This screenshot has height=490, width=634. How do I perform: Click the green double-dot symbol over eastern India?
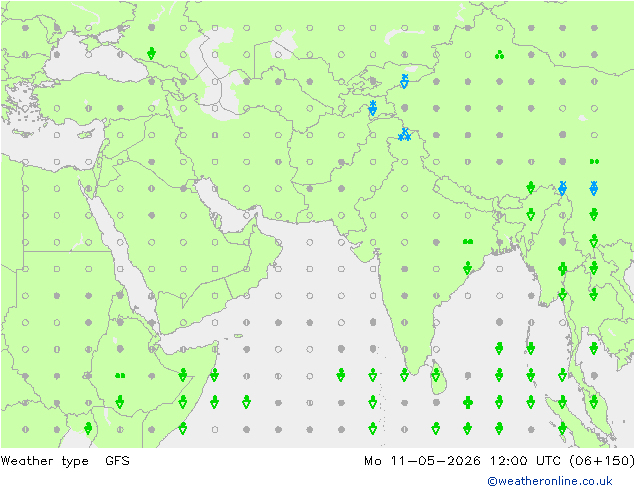(x=468, y=242)
